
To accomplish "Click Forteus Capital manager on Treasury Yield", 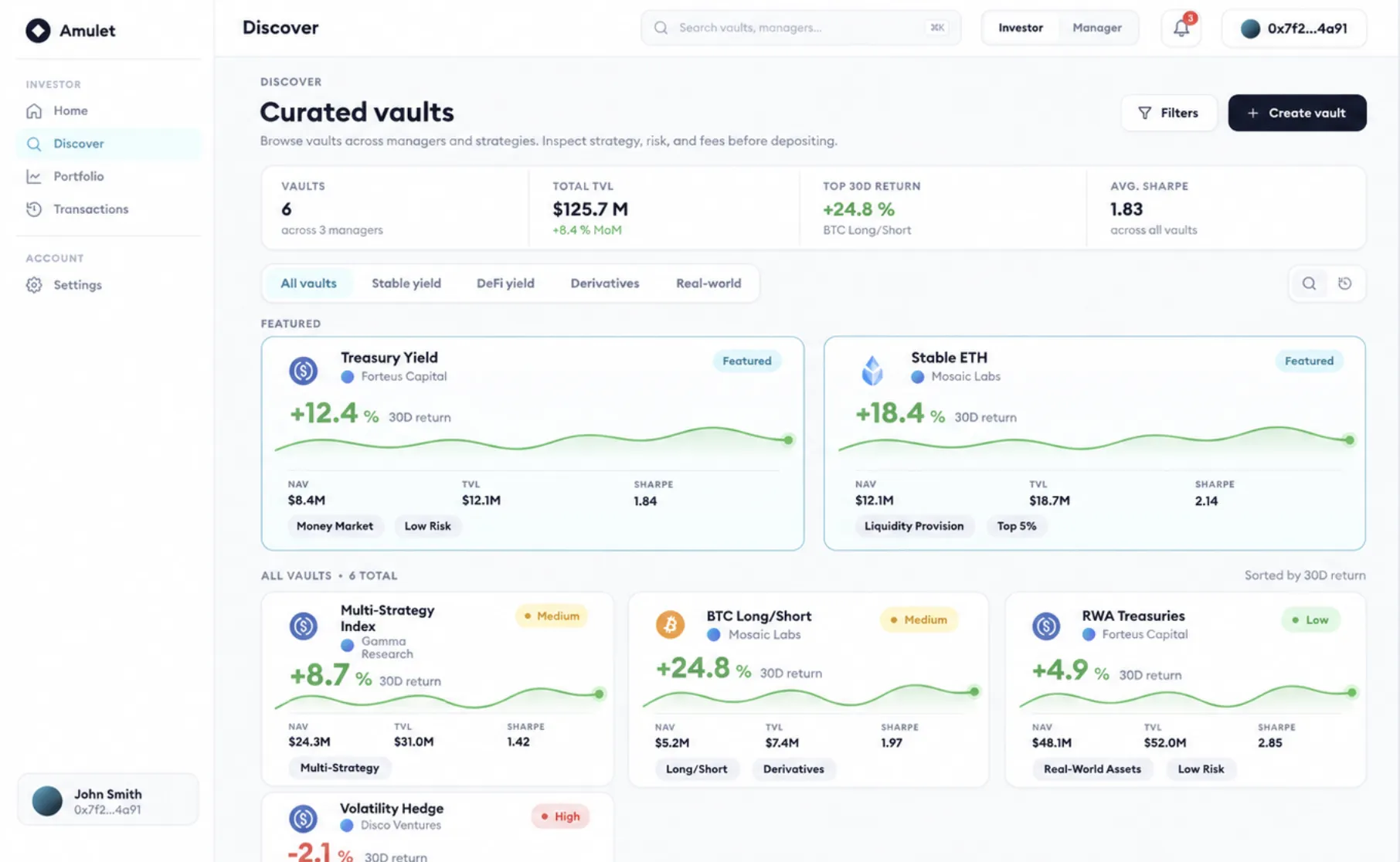I will (403, 377).
